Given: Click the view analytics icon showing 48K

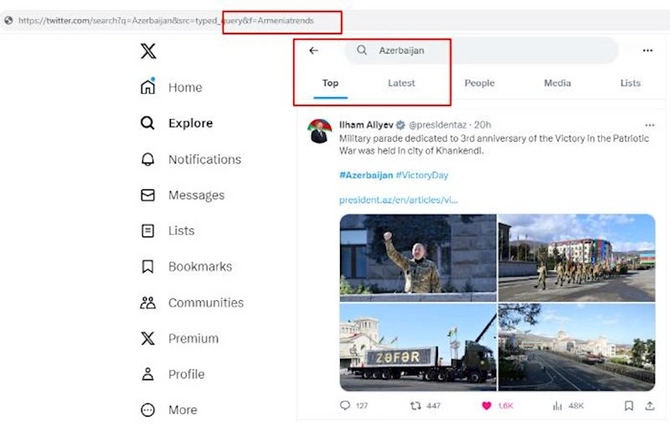Looking at the screenshot, I should pyautogui.click(x=557, y=406).
